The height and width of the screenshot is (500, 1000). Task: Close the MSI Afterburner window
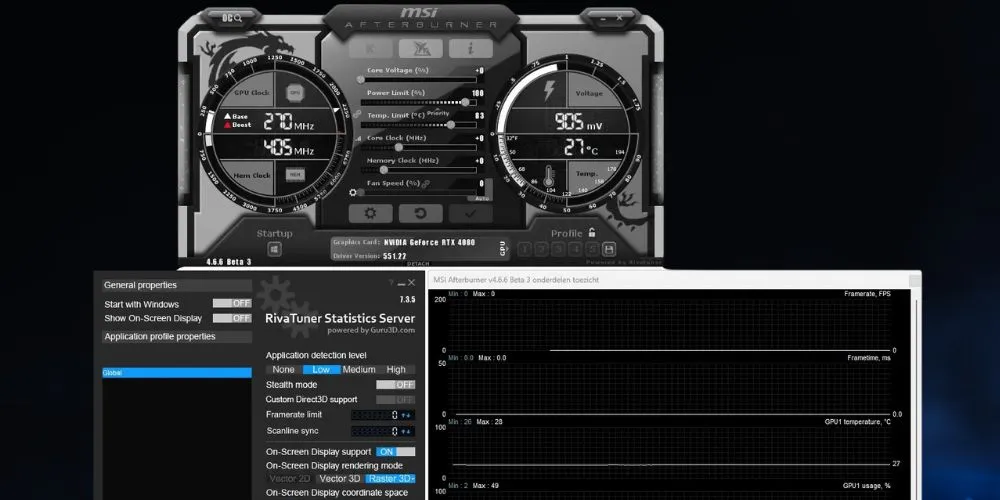619,18
